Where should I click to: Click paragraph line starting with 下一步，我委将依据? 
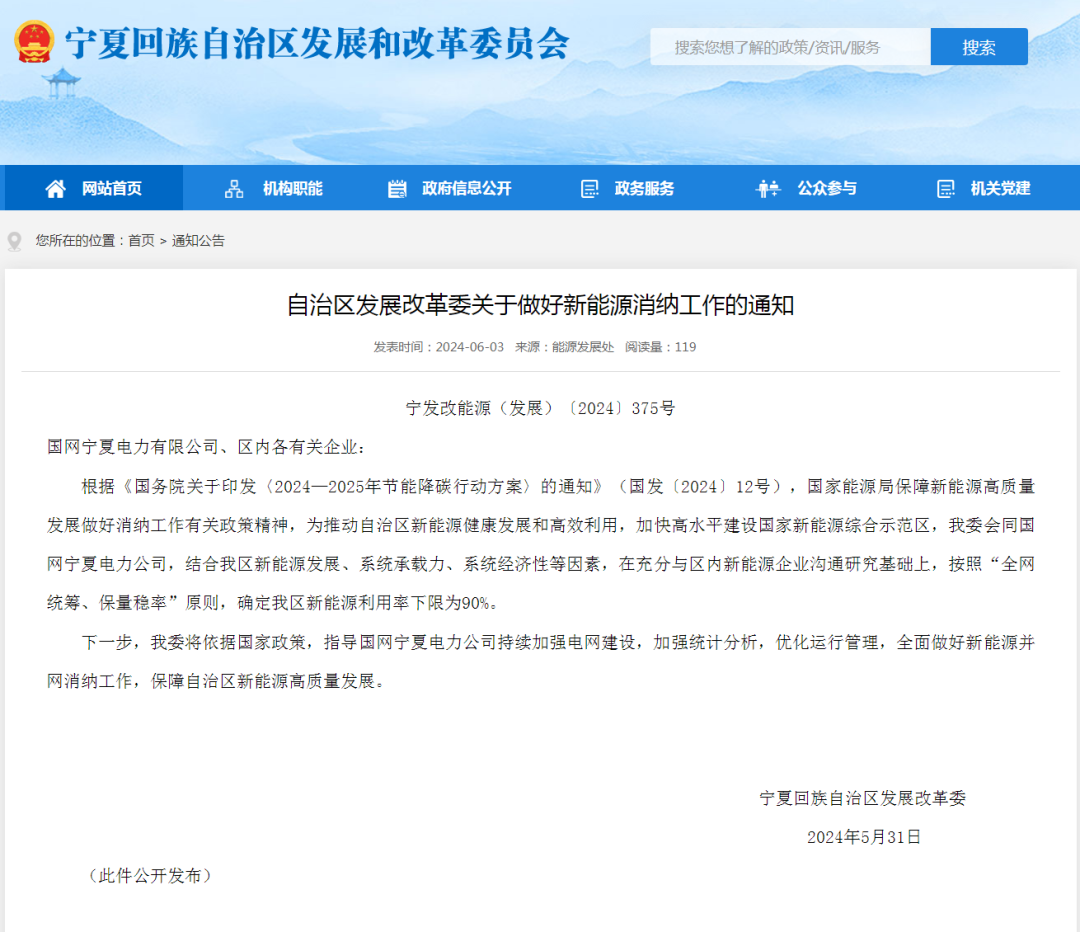559,643
